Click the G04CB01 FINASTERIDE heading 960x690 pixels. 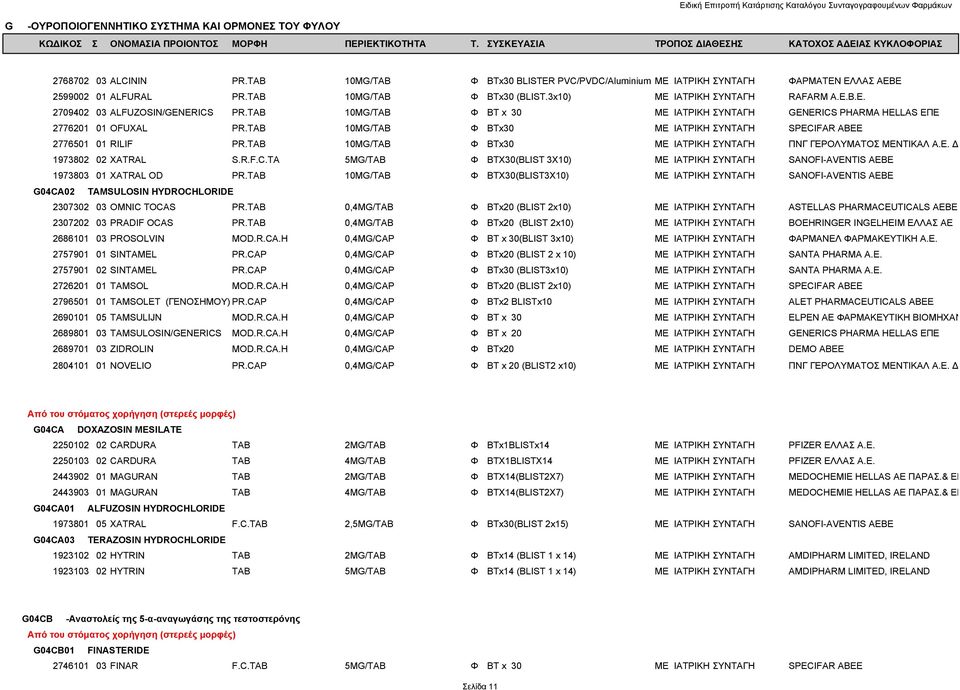[91, 650]
